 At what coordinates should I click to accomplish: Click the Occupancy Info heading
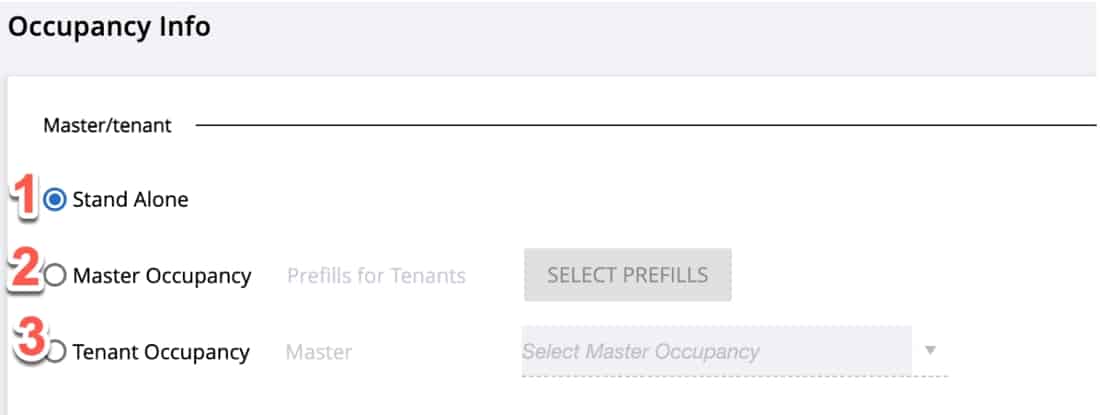pos(109,27)
